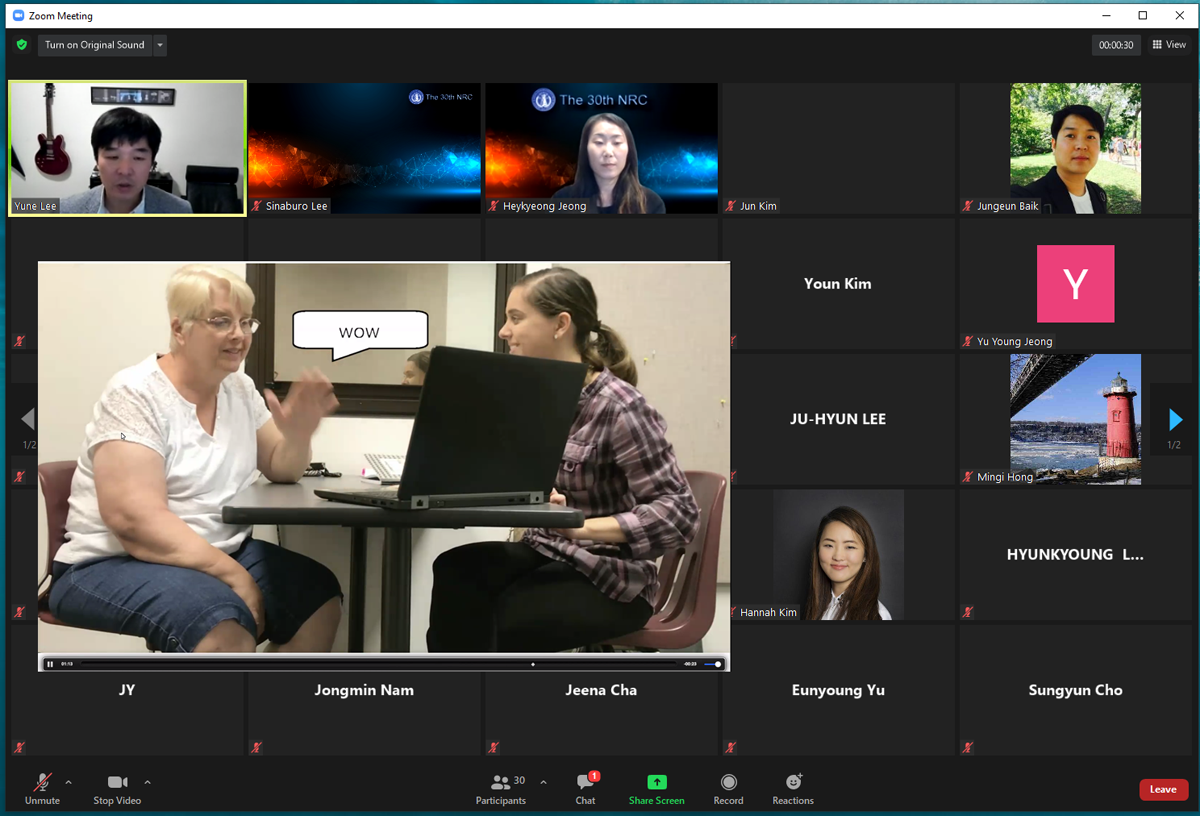Click the HYUNKYOUNG L... participant tile
Viewport: 1200px width, 816px height.
1075,554
